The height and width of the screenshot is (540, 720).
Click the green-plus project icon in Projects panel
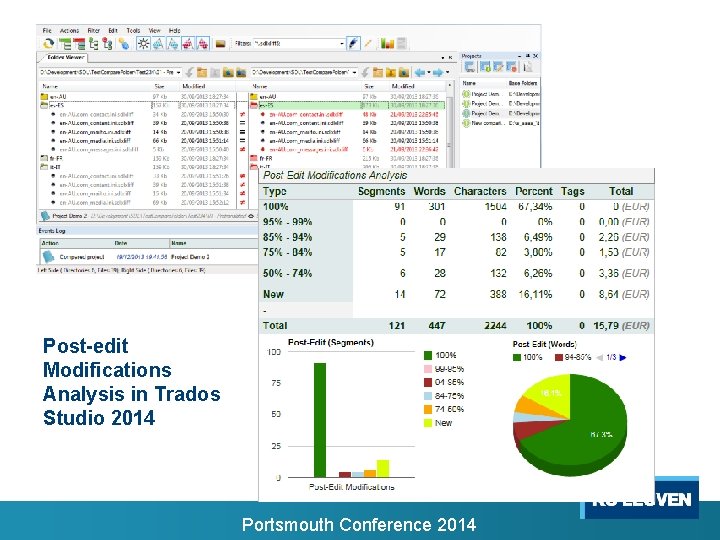point(485,67)
